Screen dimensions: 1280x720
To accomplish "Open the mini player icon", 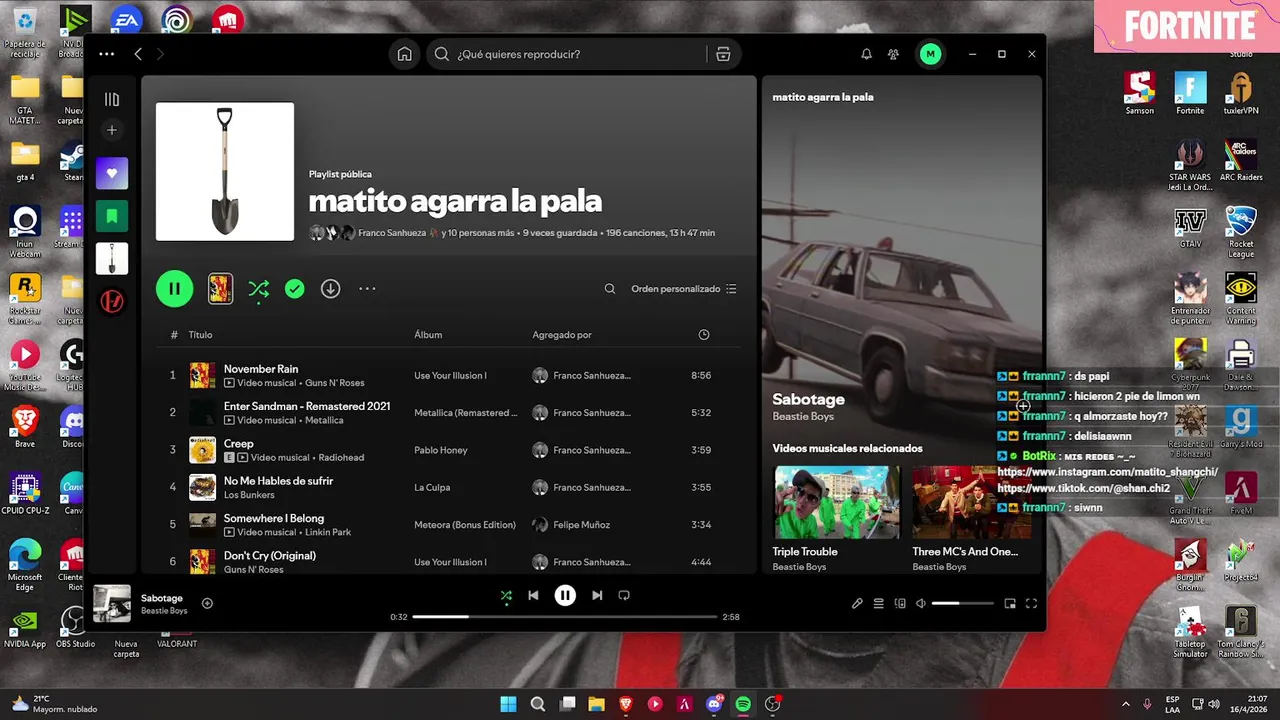I will (x=1010, y=603).
